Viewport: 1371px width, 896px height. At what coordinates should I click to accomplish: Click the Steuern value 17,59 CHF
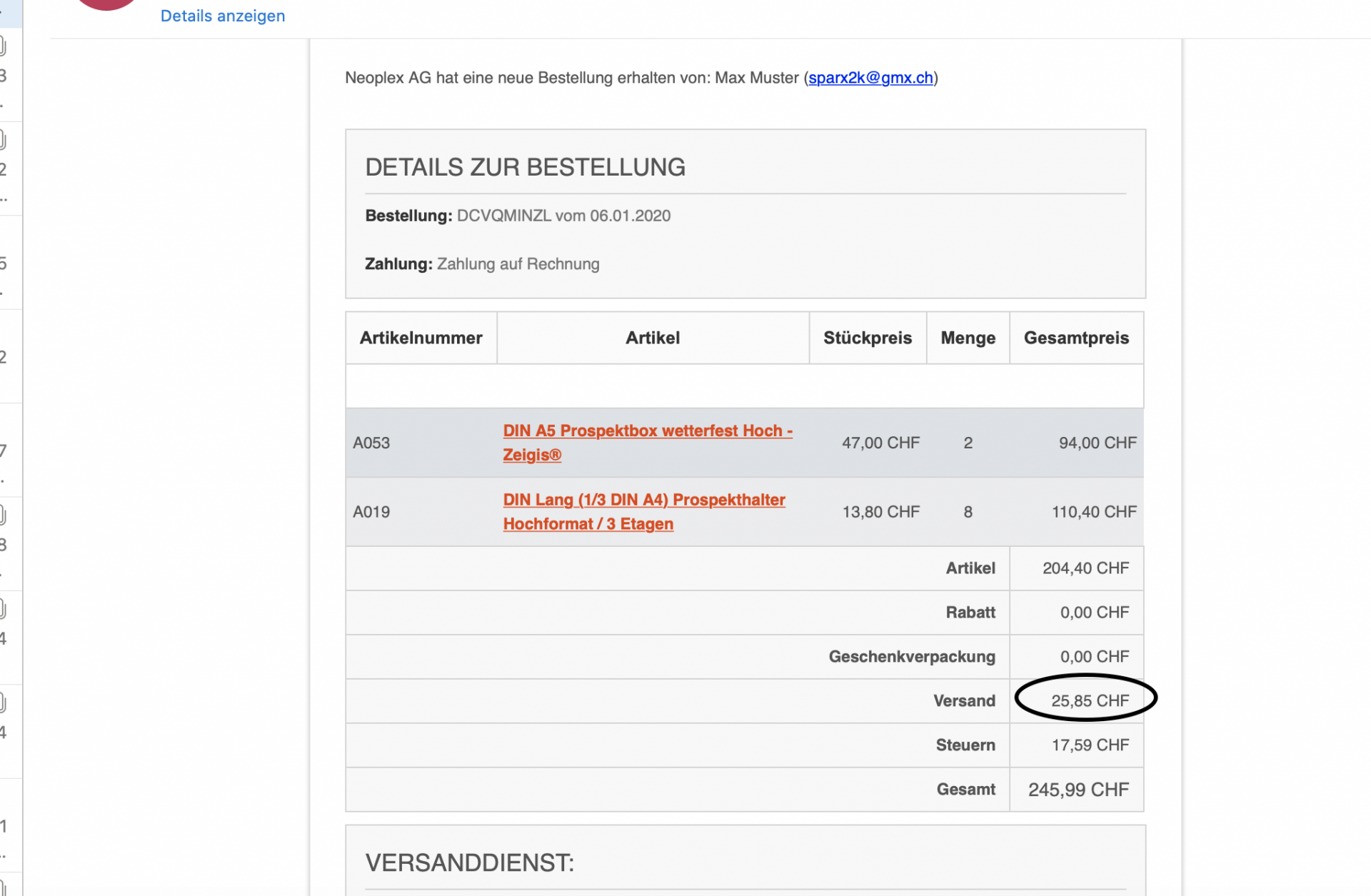tap(1089, 745)
